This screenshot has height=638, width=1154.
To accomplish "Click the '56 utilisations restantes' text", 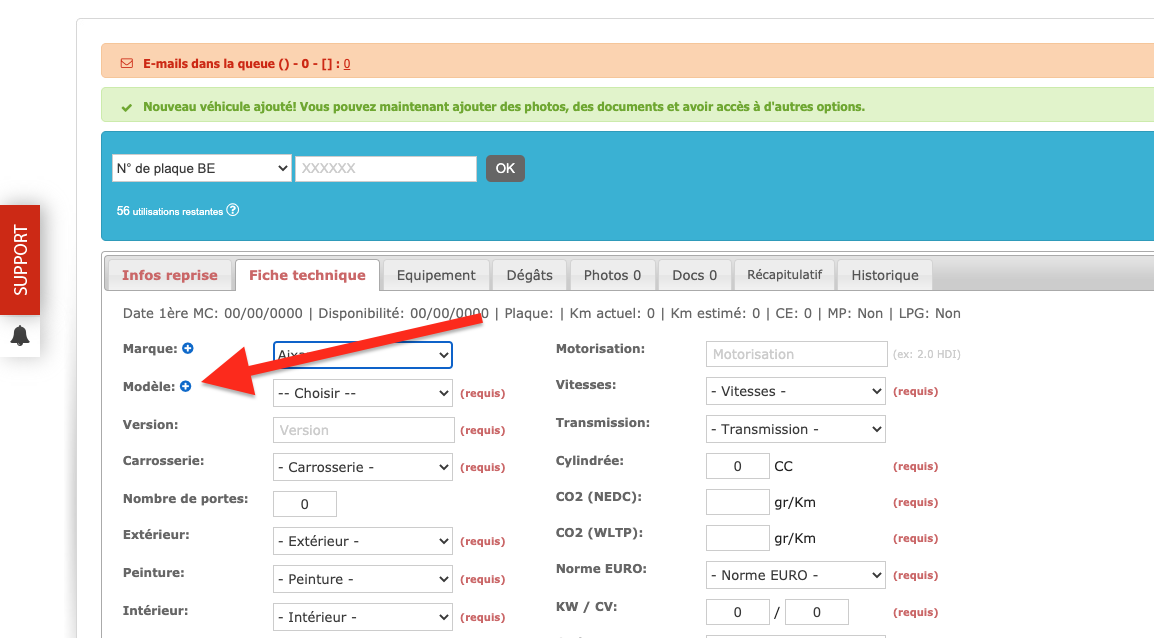I will pyautogui.click(x=169, y=211).
